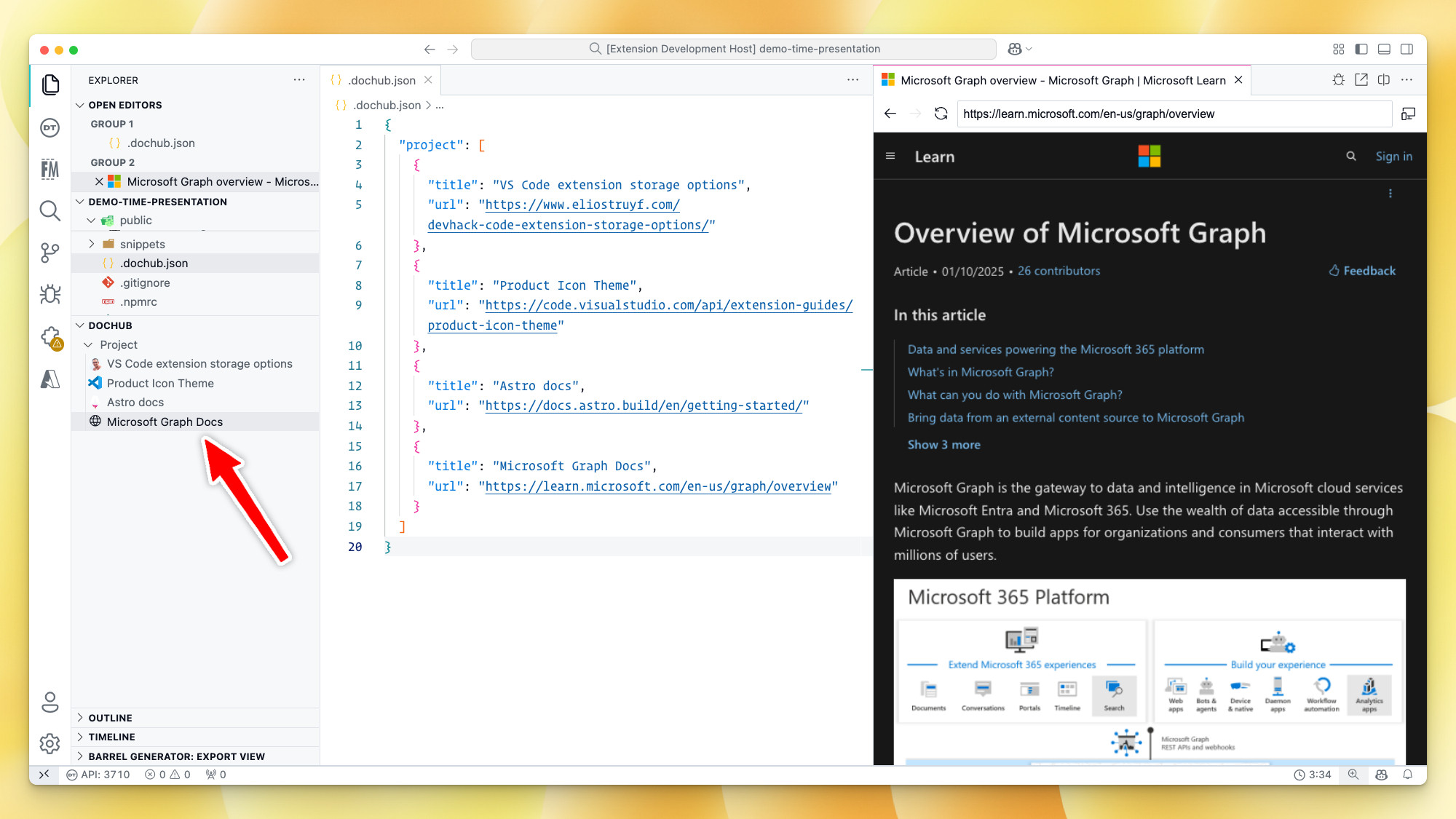Click the Show 3 more link in article
Viewport: 1456px width, 819px height.
[944, 445]
